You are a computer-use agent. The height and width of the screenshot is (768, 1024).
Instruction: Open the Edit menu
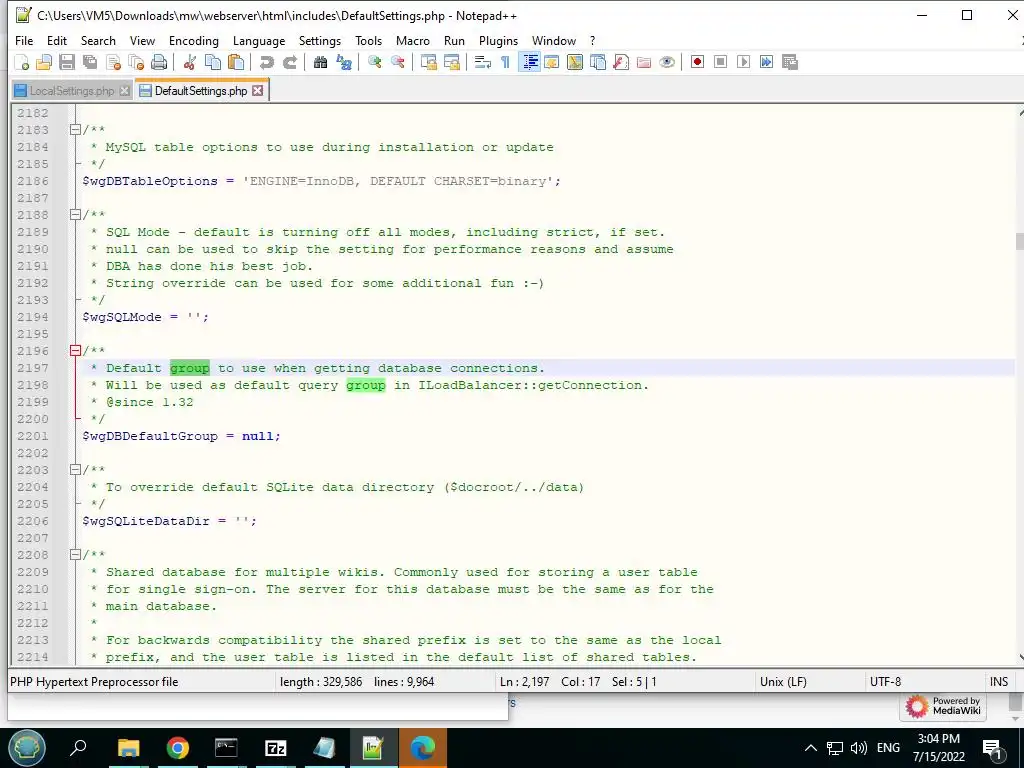(57, 40)
